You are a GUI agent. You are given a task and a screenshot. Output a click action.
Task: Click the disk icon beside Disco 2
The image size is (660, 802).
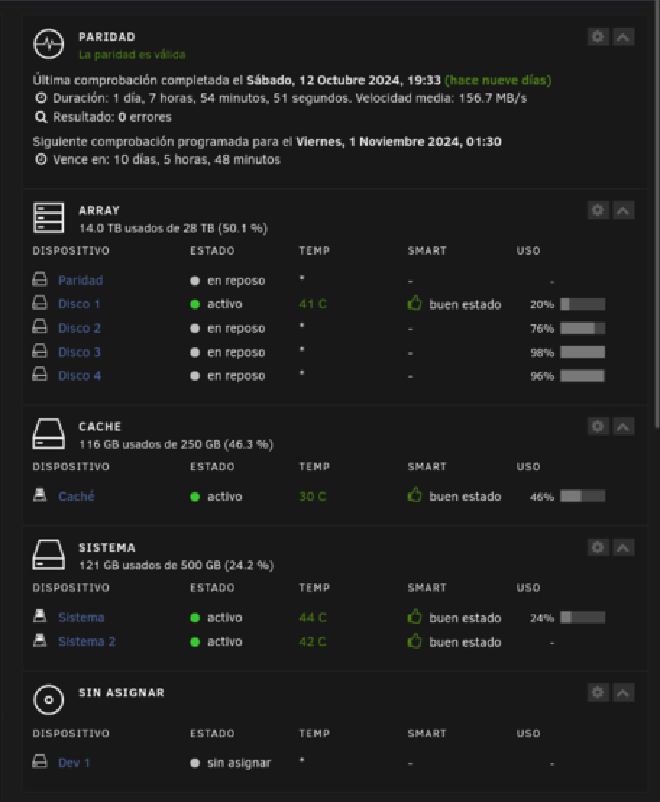click(40, 327)
